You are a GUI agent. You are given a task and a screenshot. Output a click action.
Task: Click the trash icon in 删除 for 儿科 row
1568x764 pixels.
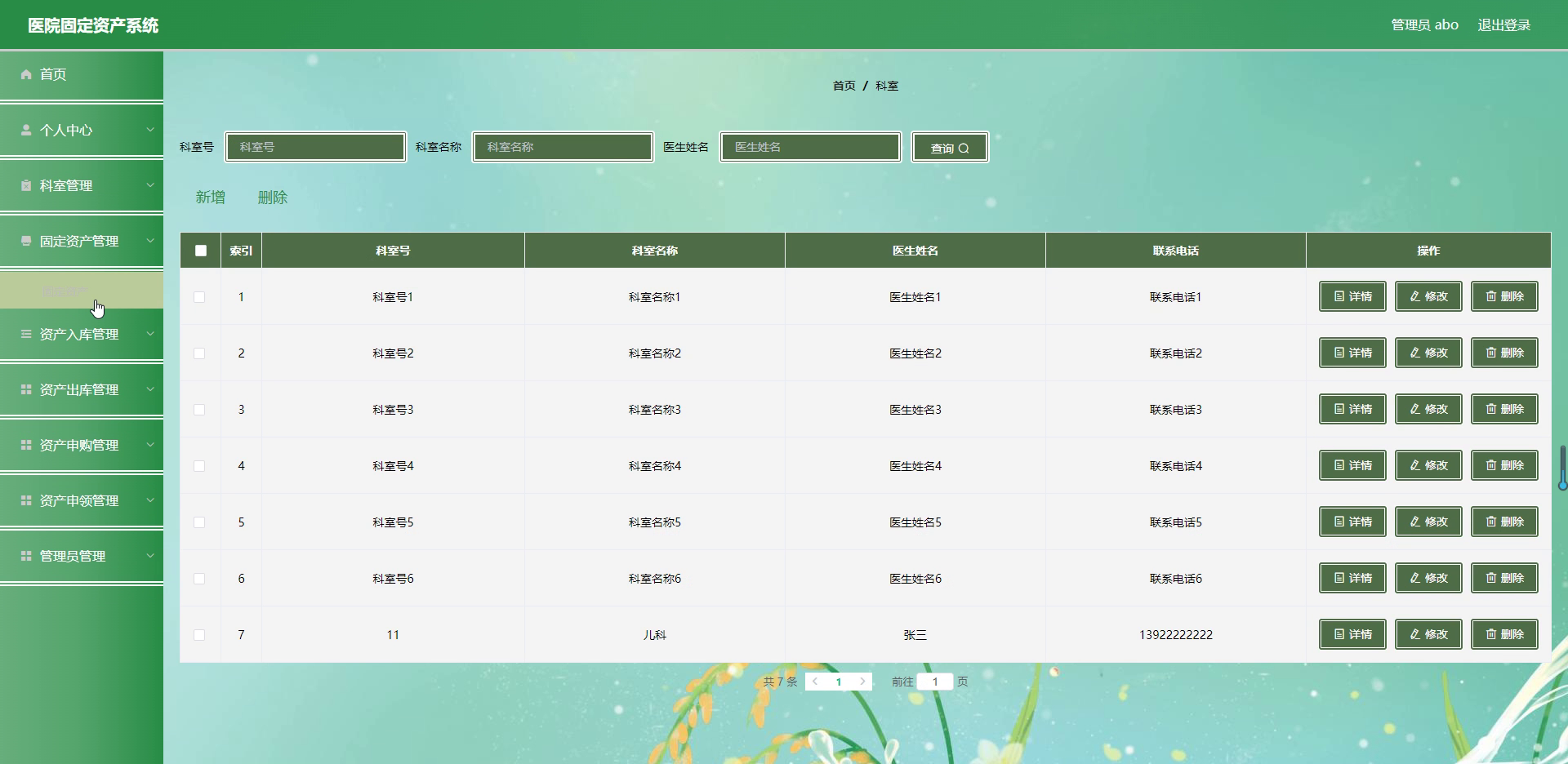click(1491, 634)
